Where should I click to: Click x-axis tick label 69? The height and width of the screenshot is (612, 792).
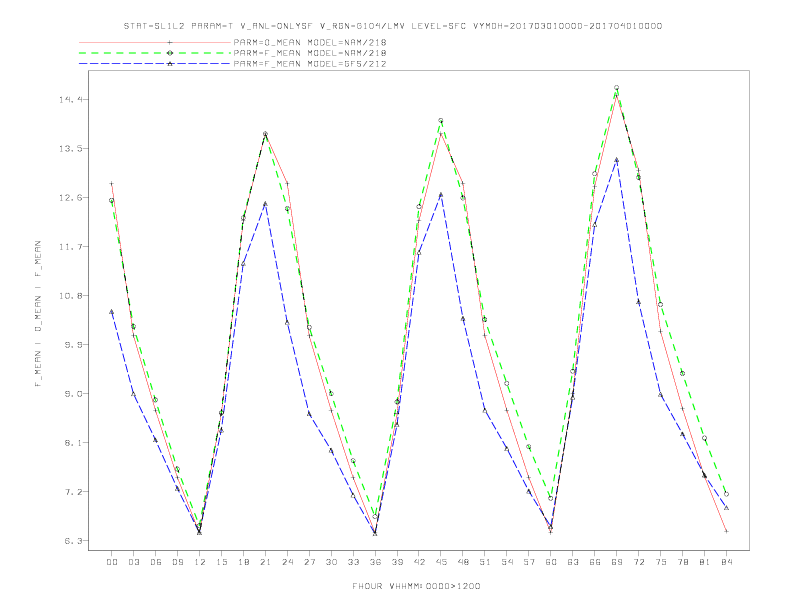pyautogui.click(x=617, y=562)
